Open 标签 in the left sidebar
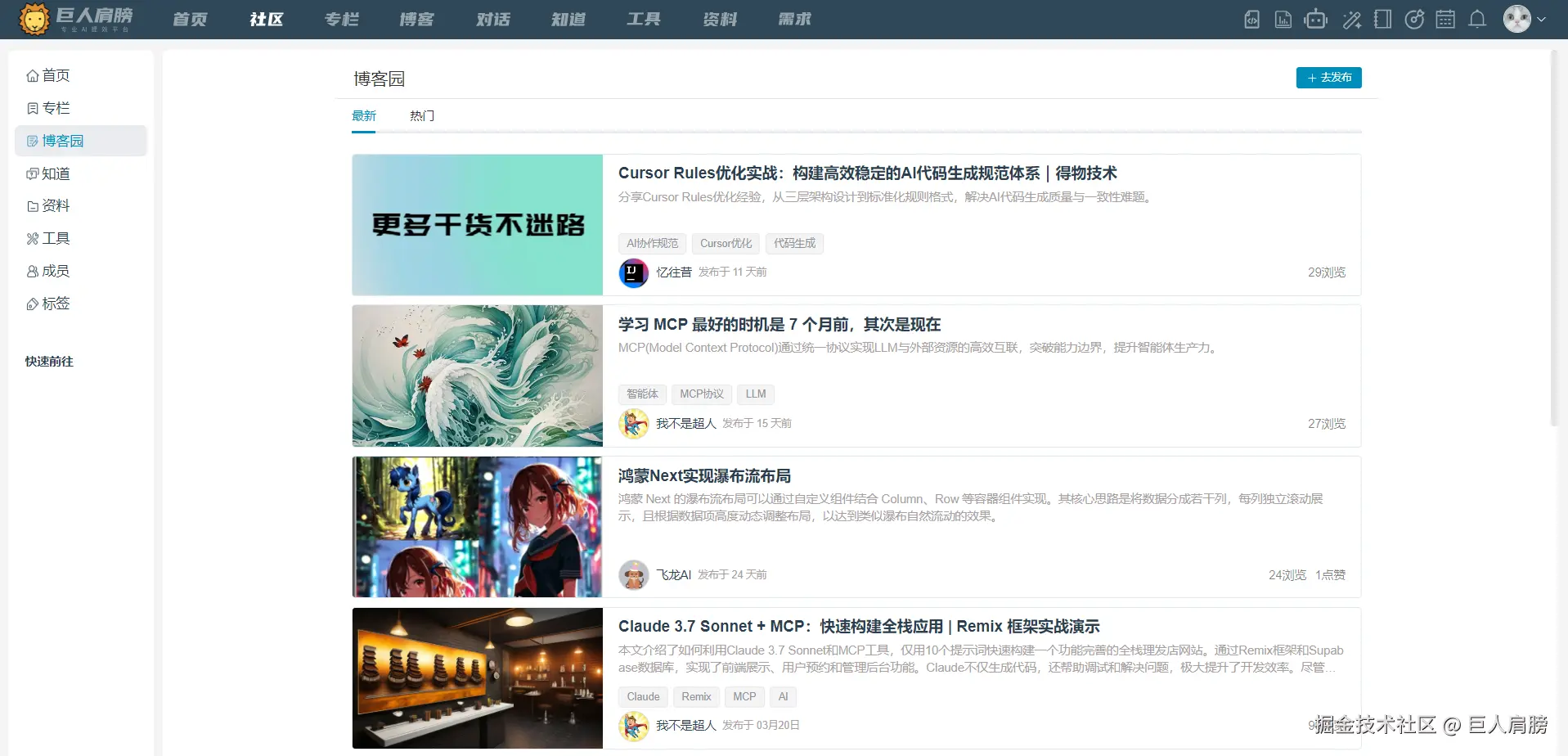The width and height of the screenshot is (1568, 756). 81,304
